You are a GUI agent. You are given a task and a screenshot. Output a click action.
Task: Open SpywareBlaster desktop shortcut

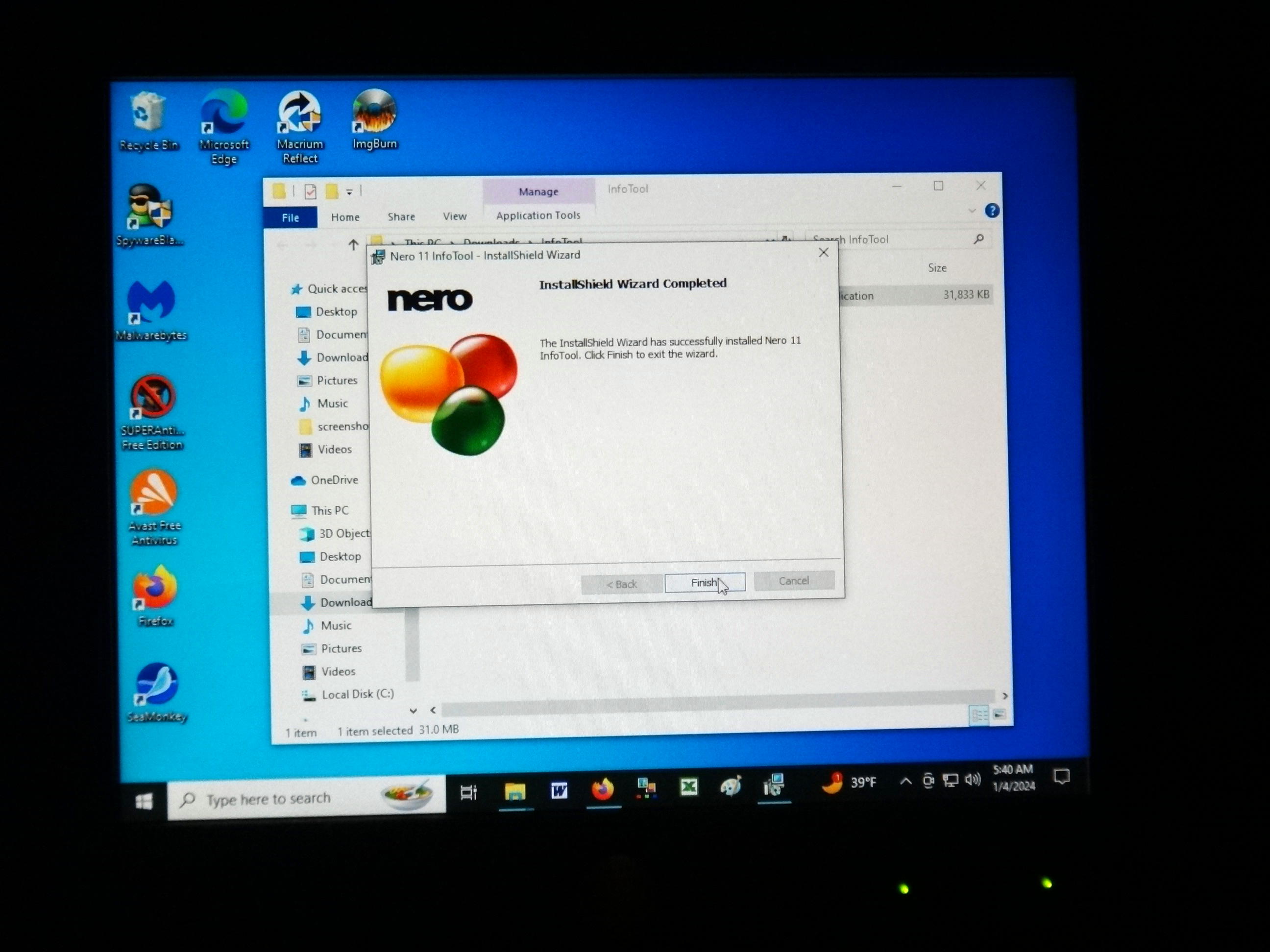tap(149, 216)
